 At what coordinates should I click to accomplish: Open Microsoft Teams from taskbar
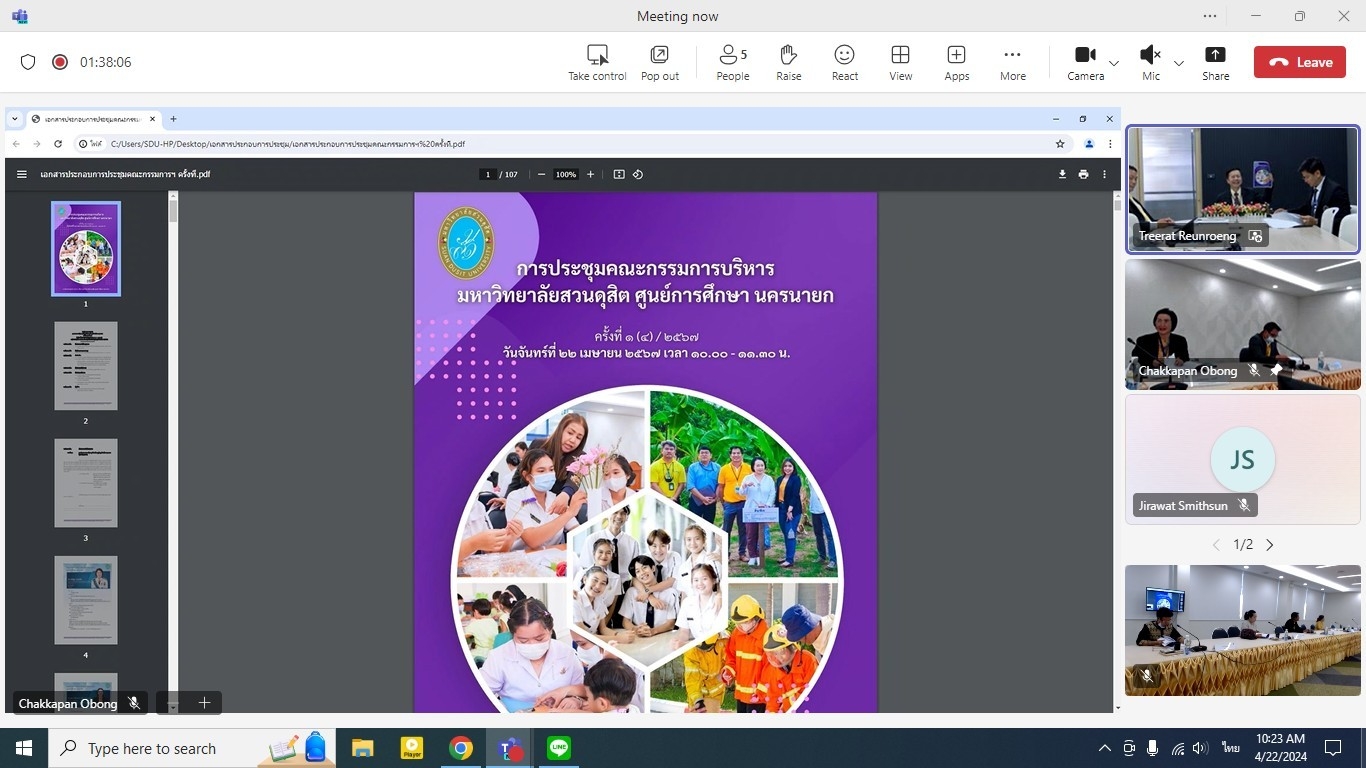pyautogui.click(x=509, y=748)
